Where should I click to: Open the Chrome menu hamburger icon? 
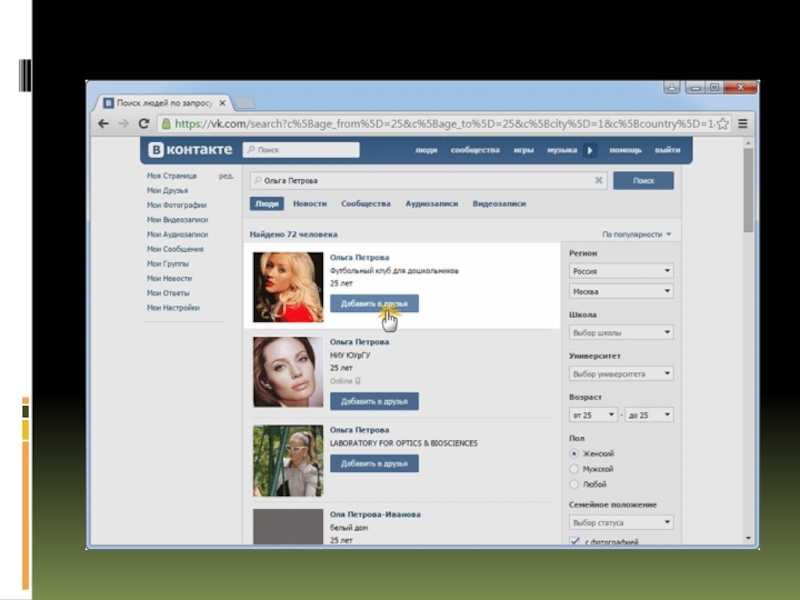743,123
